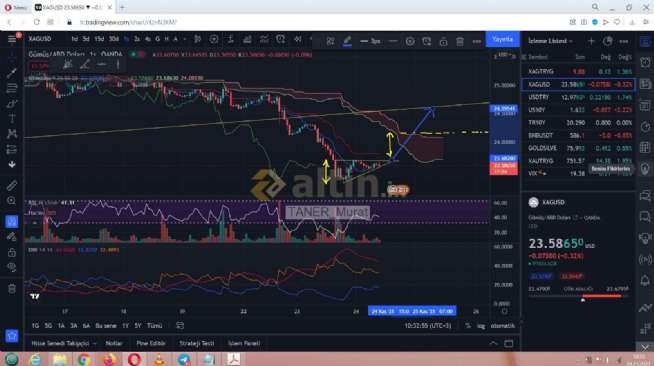Click the blue Yayınla publish button

tap(503, 39)
